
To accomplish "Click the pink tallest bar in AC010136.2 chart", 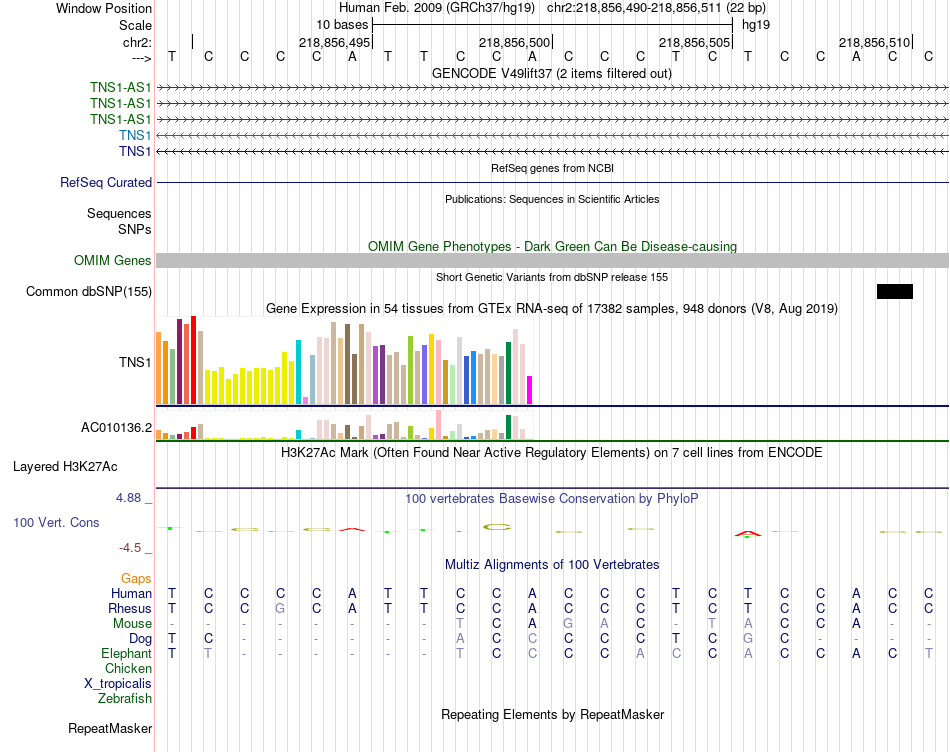I will 439,425.
